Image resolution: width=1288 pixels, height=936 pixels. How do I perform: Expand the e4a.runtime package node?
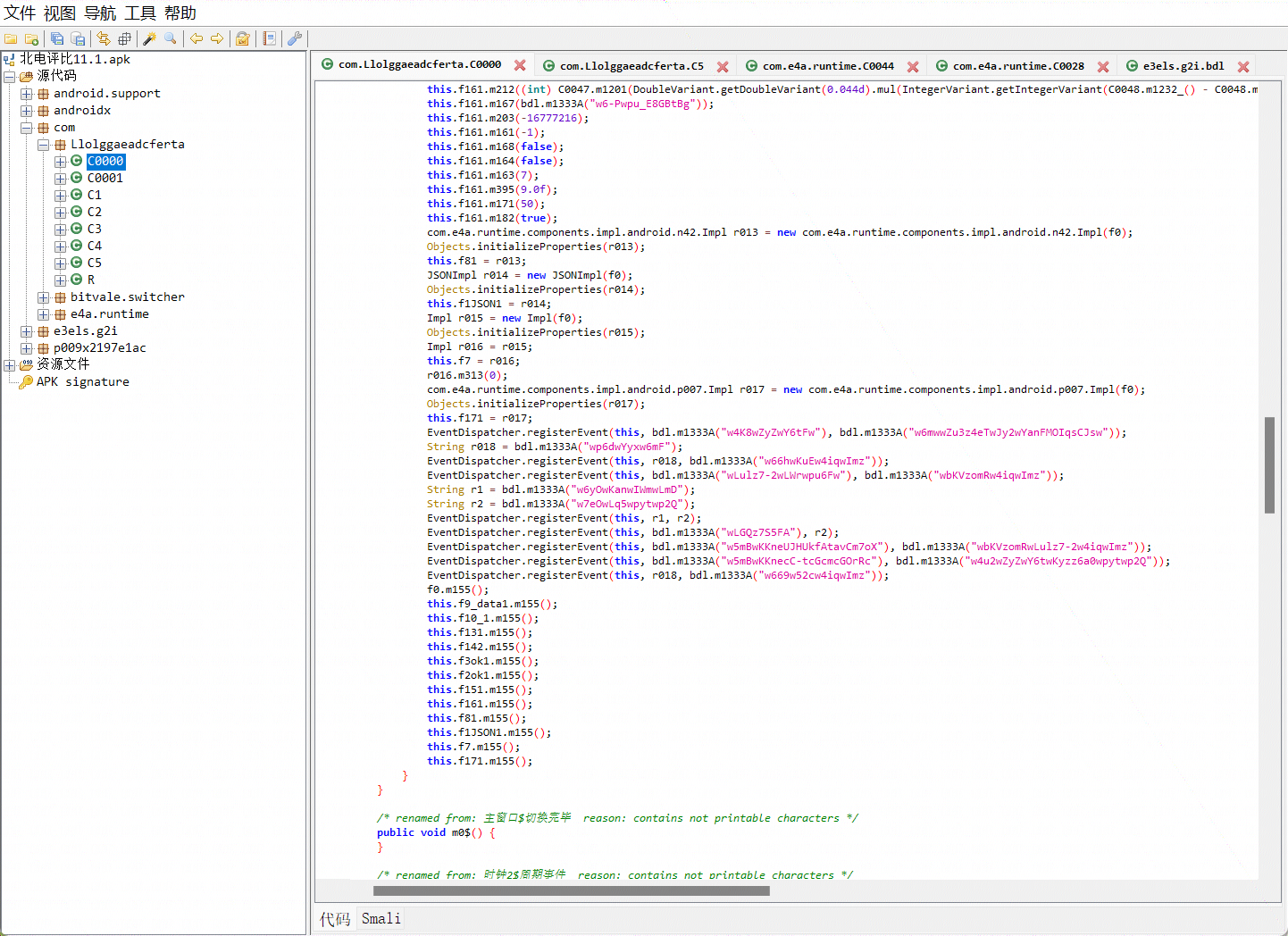pyautogui.click(x=43, y=314)
